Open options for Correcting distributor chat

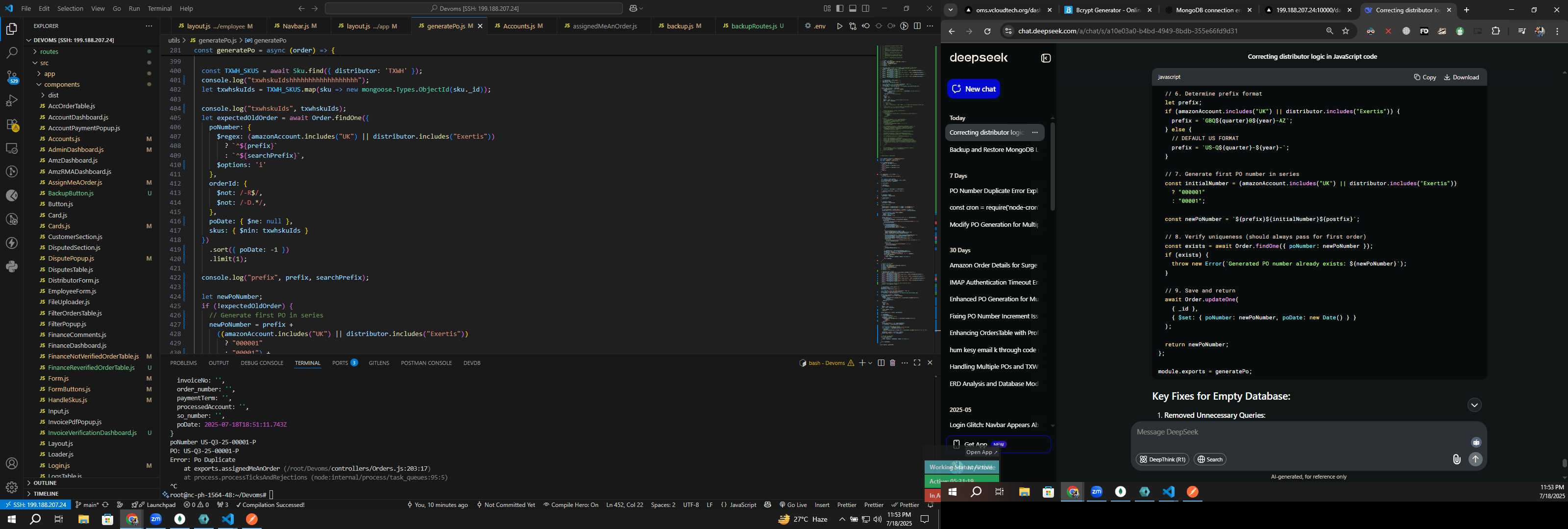pyautogui.click(x=1035, y=133)
